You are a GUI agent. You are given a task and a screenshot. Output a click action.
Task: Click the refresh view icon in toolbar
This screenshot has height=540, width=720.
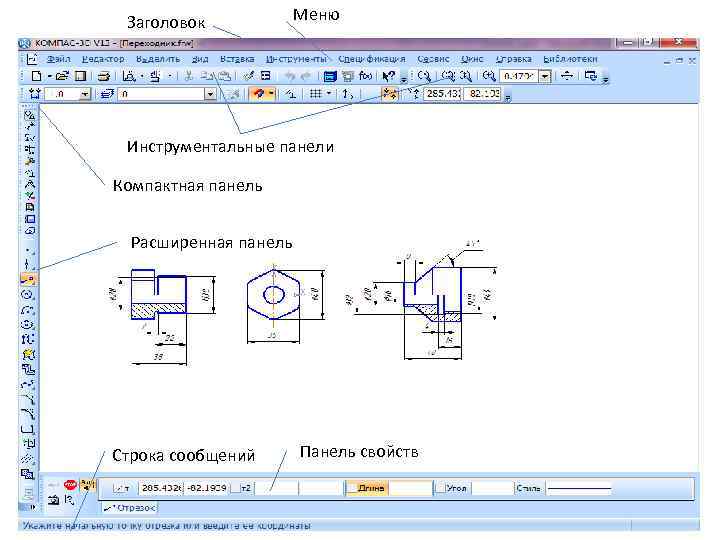click(591, 76)
